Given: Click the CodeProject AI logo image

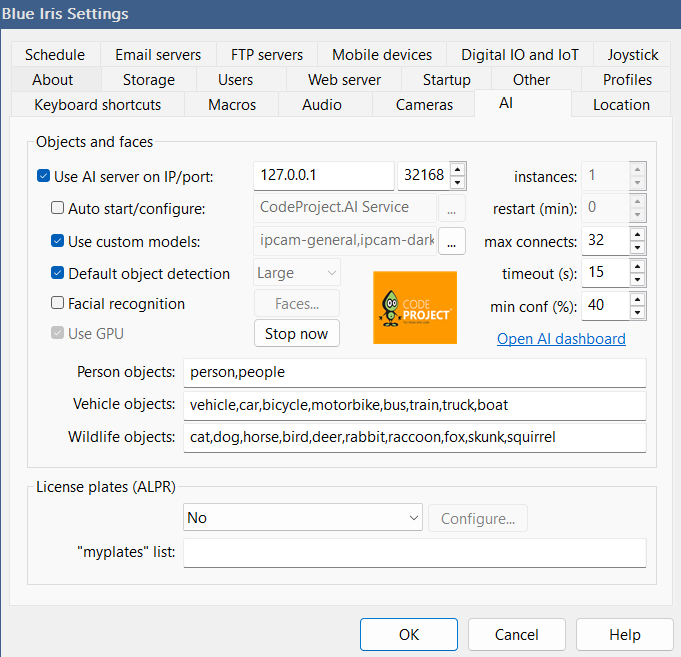Looking at the screenshot, I should [x=414, y=307].
